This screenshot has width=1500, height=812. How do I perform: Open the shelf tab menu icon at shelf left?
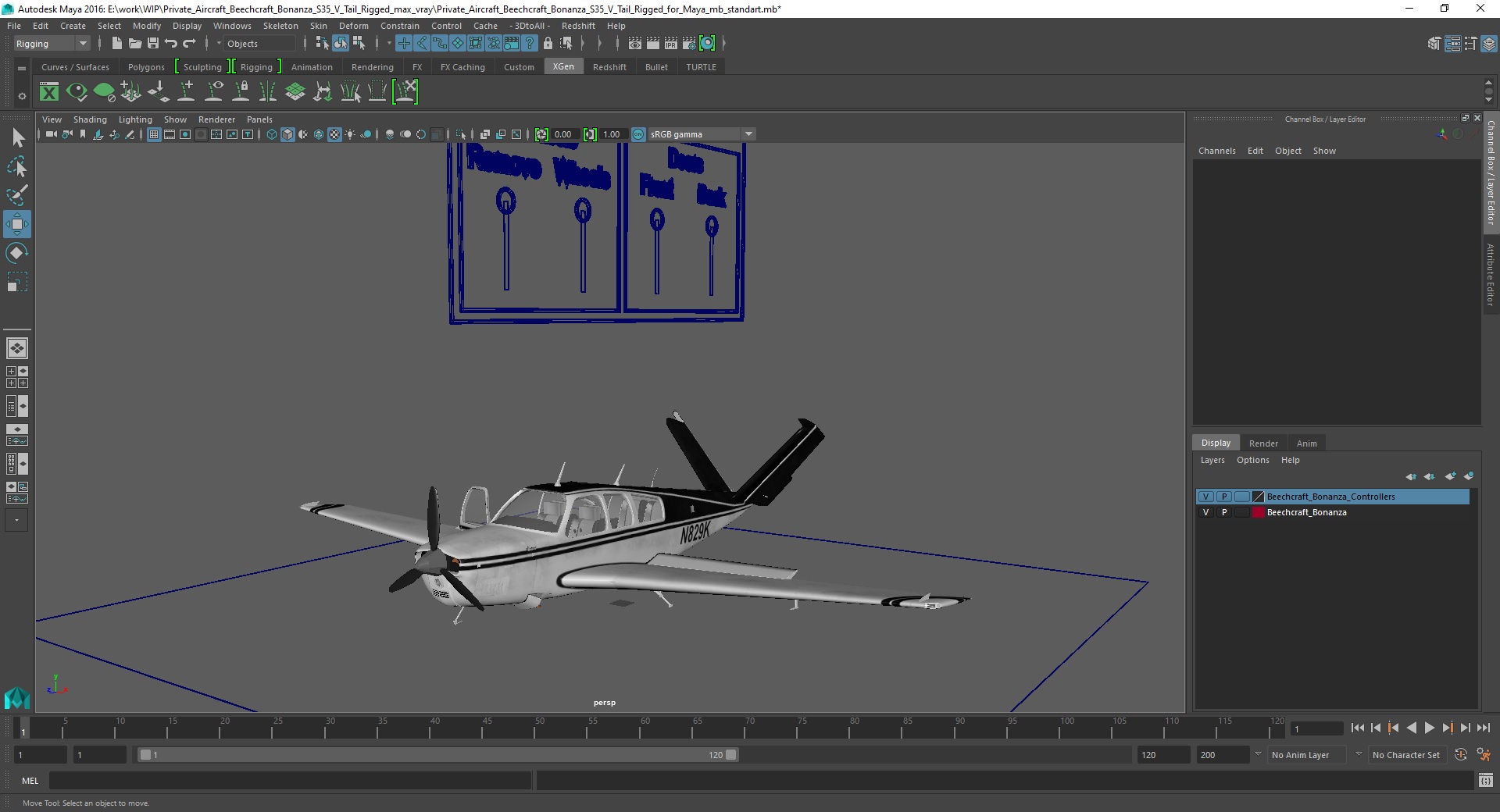(x=22, y=68)
